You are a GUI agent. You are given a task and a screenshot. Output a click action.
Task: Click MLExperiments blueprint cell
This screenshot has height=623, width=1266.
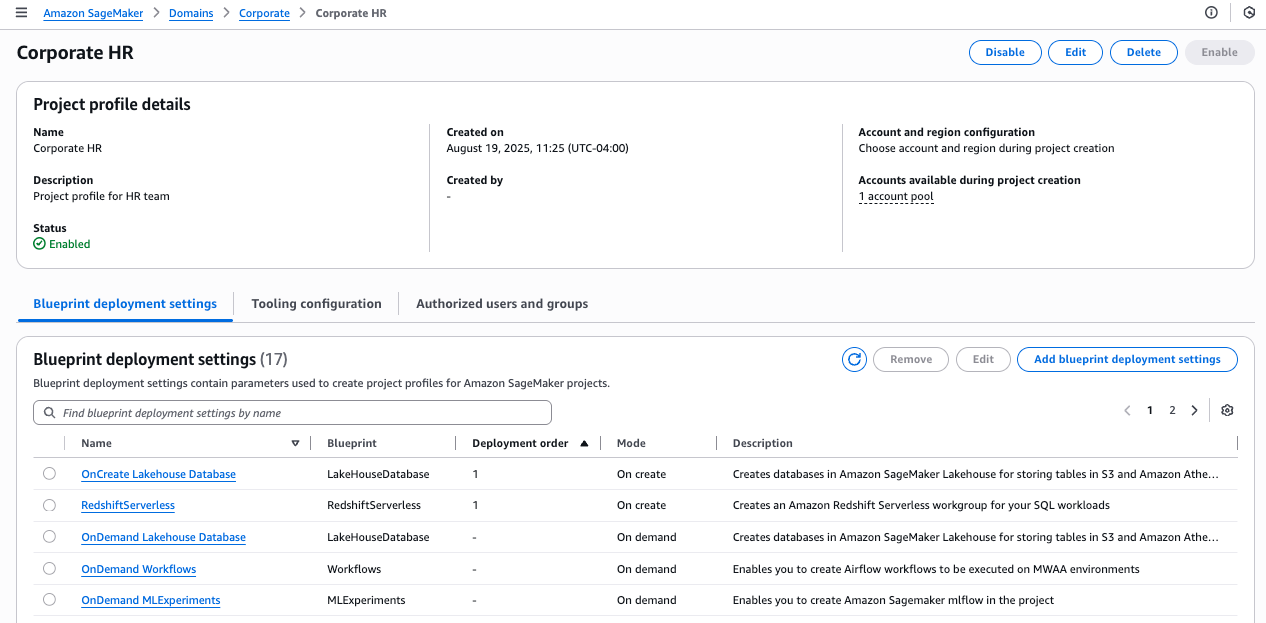tap(366, 600)
